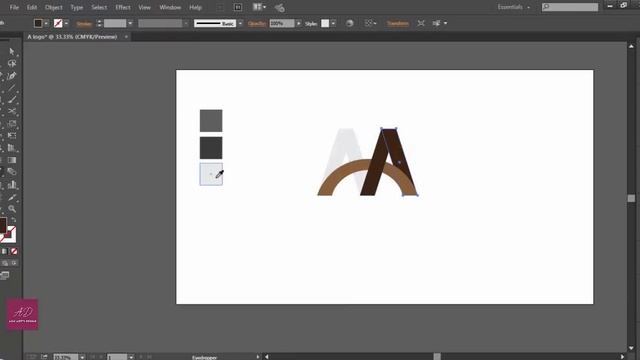Open the Essentials workspace switcher
Image resolution: width=640 pixels, height=360 pixels.
pyautogui.click(x=513, y=7)
